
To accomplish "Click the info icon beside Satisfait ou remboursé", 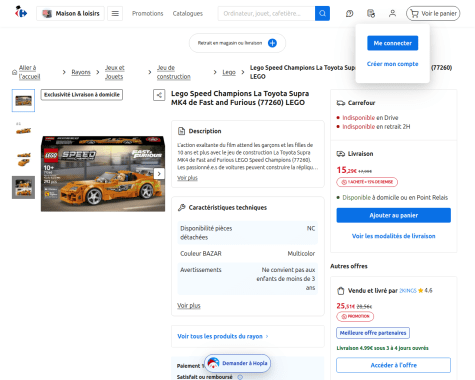I will click(x=240, y=377).
